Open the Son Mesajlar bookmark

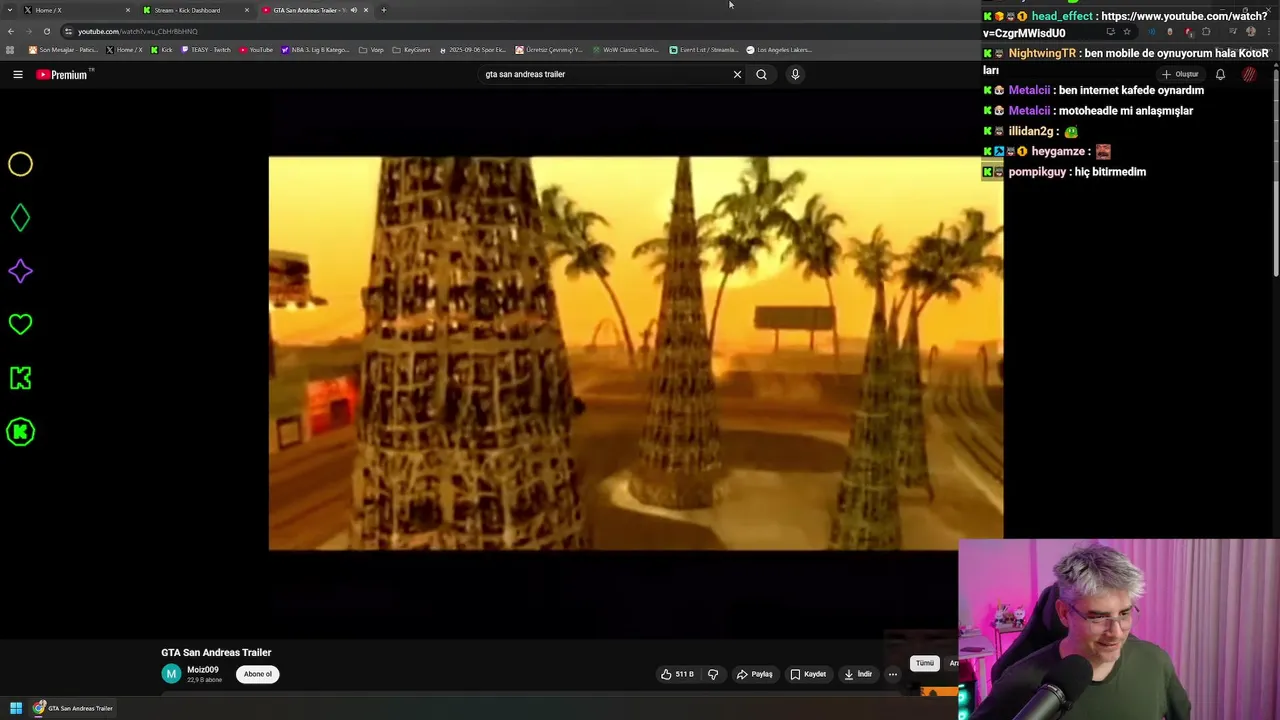pos(63,50)
